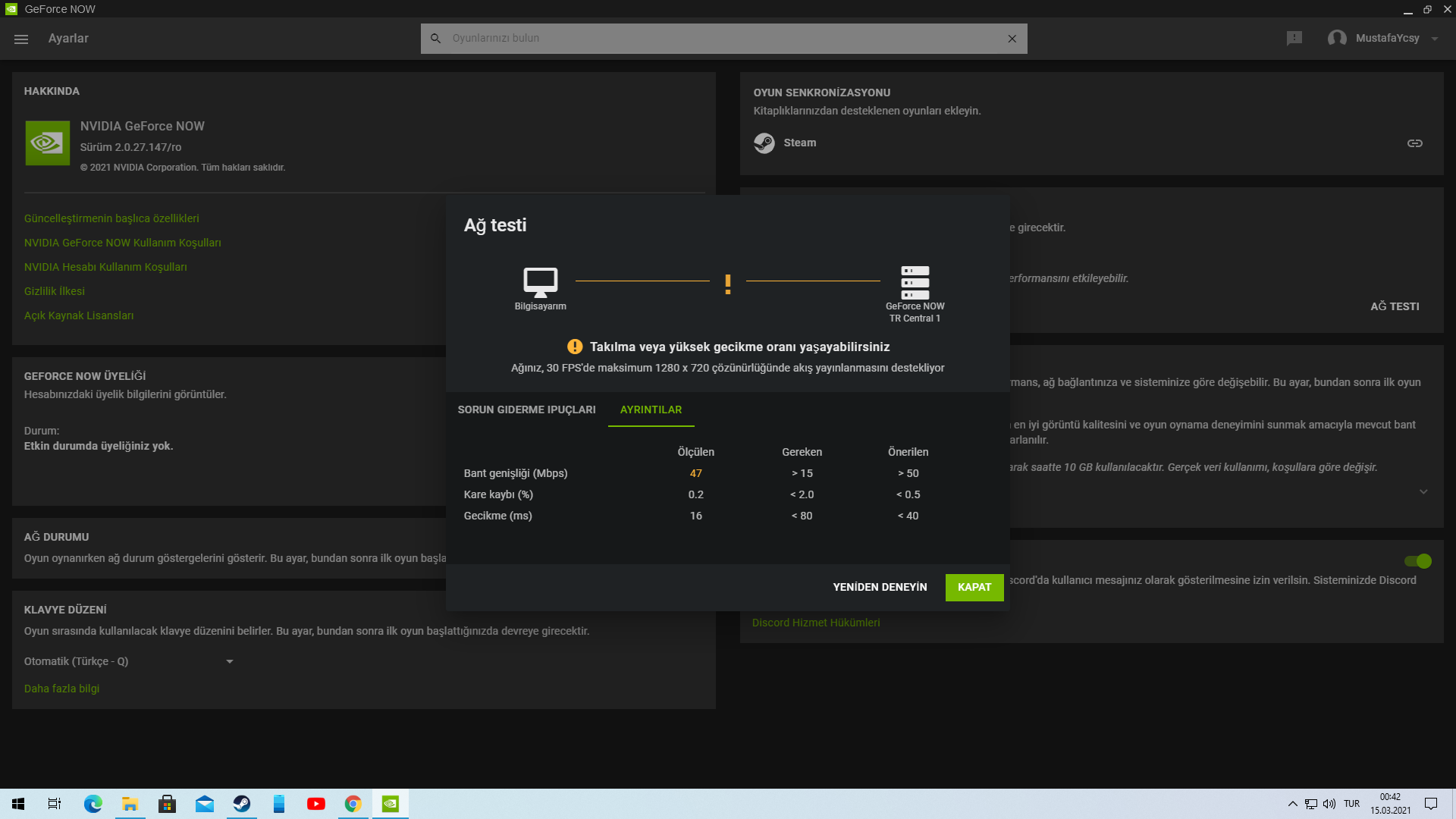
Task: Open Google Chrome from the taskbar
Action: [x=353, y=804]
